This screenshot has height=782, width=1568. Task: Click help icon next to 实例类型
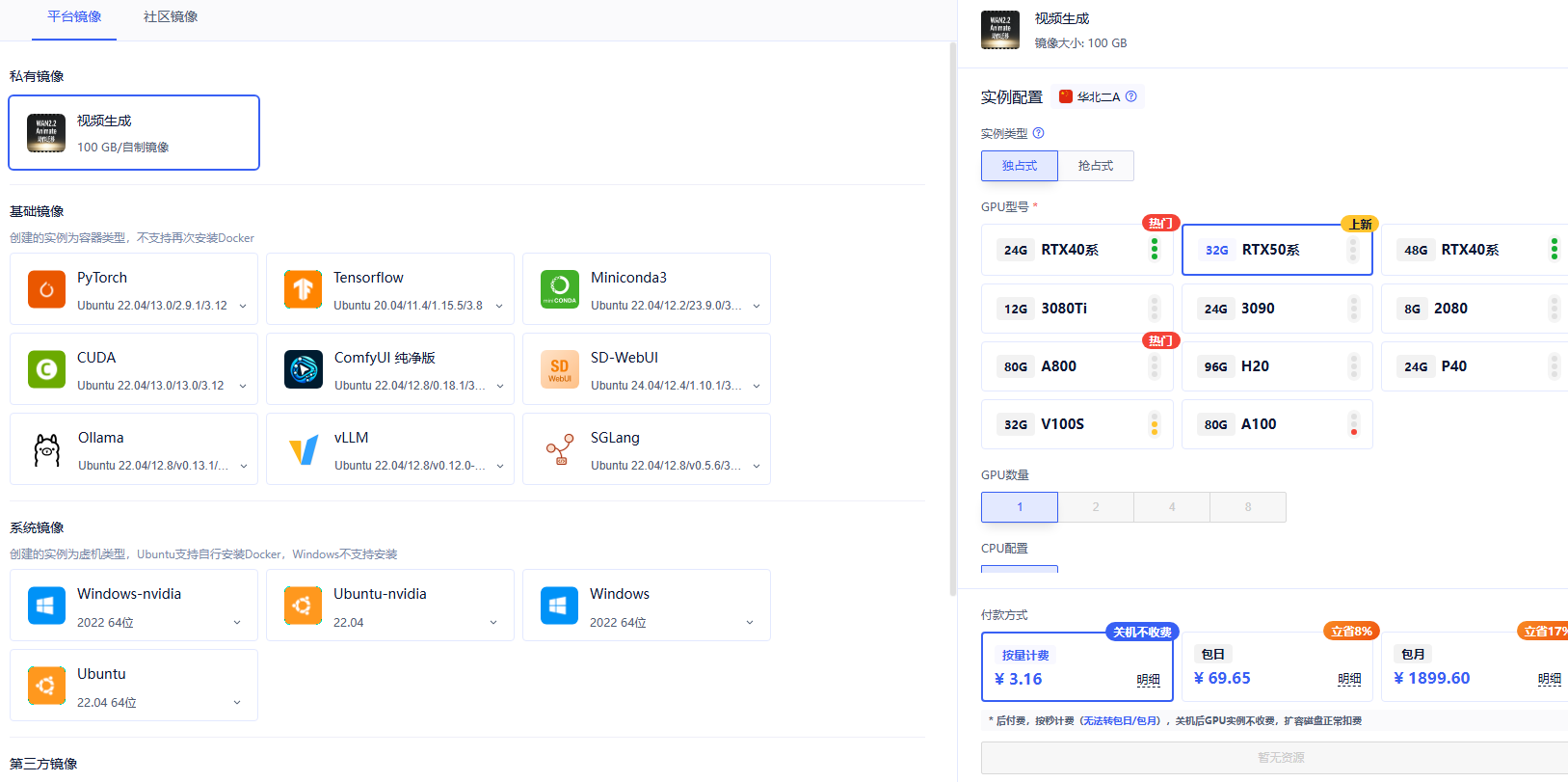coord(1038,133)
